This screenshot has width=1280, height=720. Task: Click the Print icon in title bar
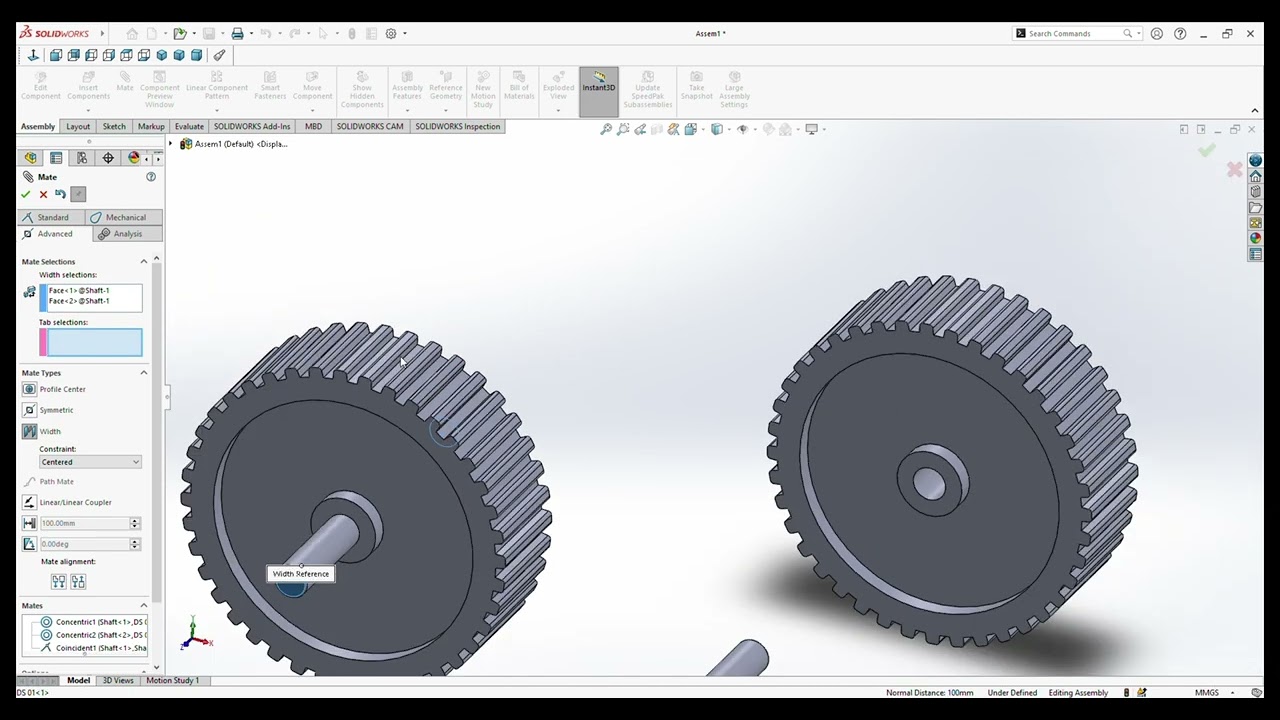(x=237, y=34)
